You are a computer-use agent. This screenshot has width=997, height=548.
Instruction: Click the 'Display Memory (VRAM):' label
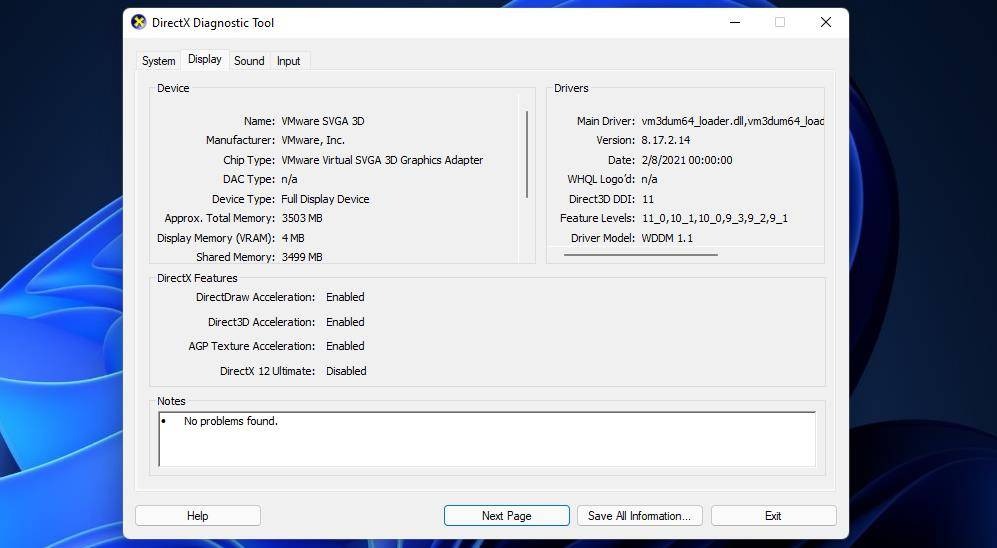pyautogui.click(x=216, y=238)
